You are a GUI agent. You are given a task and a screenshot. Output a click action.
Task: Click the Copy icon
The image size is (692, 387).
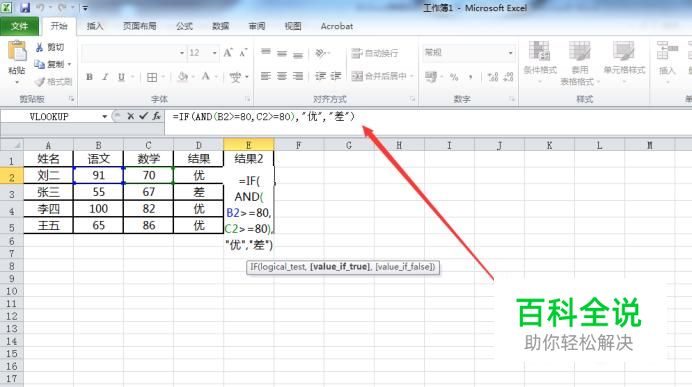(40, 64)
